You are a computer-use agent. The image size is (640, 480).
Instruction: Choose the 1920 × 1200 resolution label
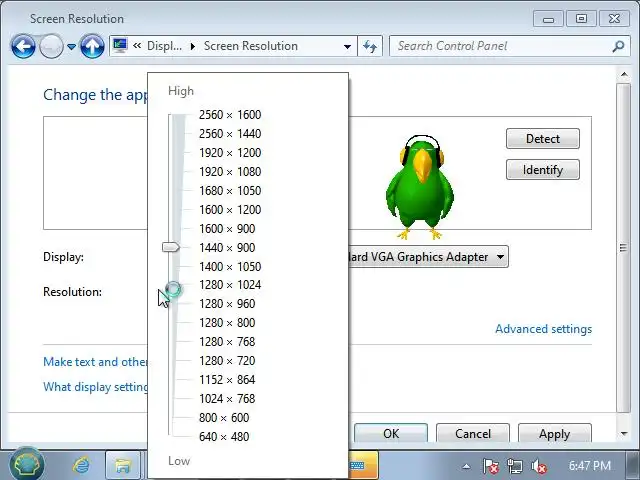[x=230, y=153]
